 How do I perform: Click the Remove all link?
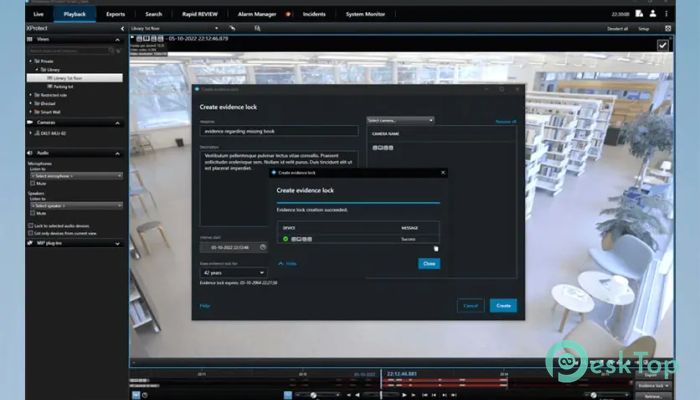[505, 122]
